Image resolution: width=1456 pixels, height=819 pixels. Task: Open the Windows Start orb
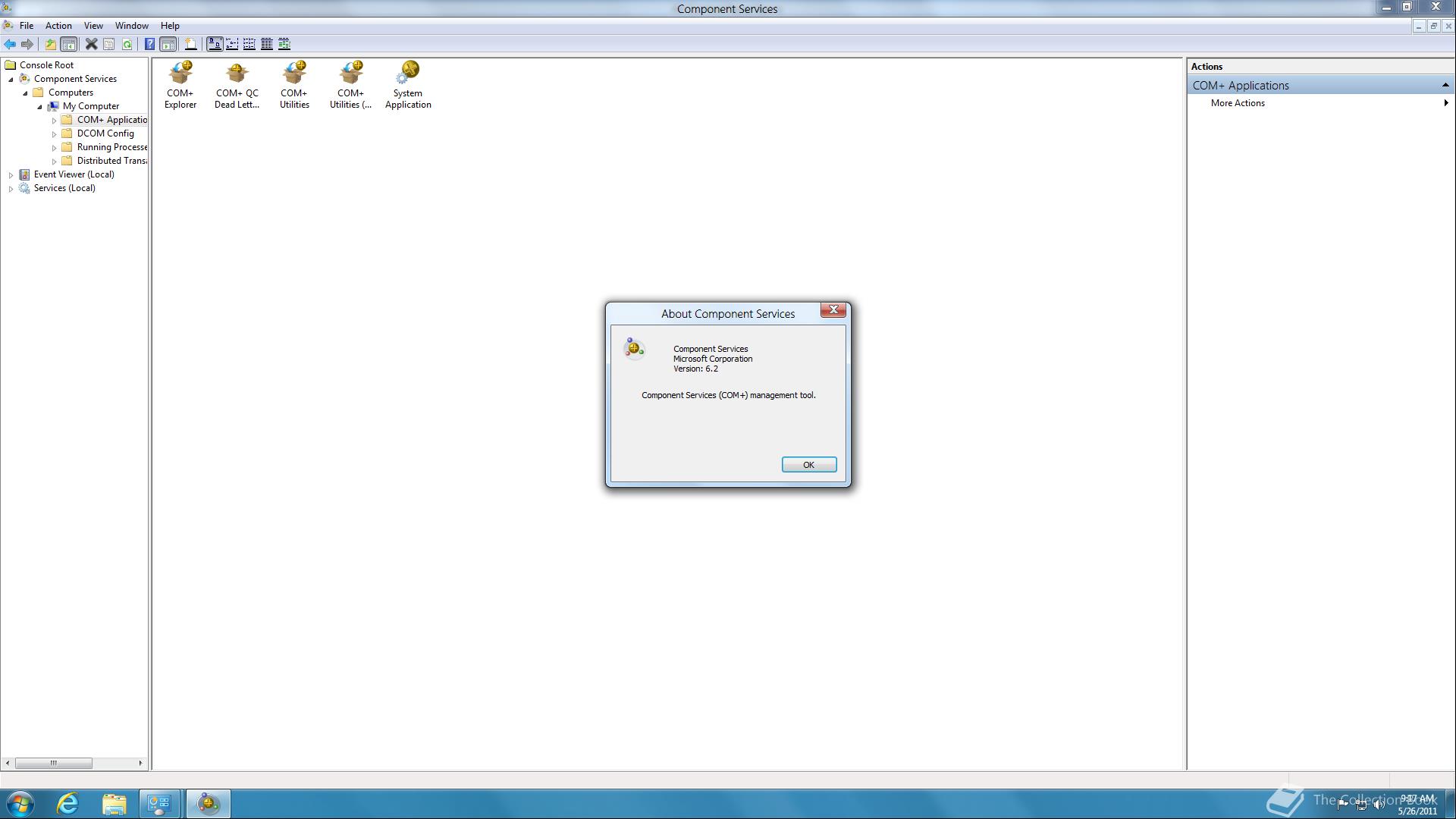(20, 804)
